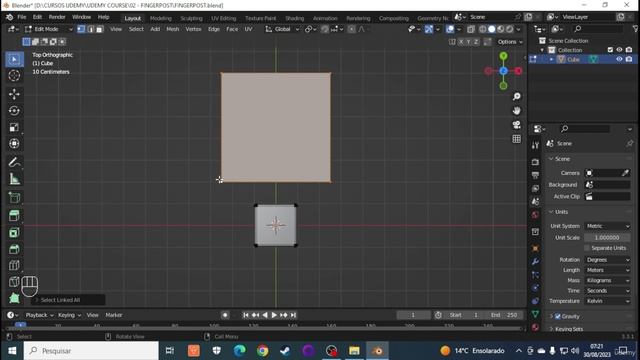Open the Render properties tab
This screenshot has width=640, height=360.
536,162
